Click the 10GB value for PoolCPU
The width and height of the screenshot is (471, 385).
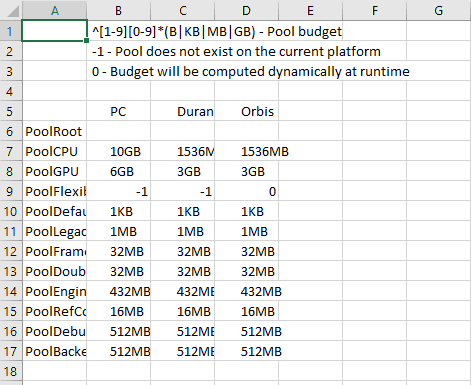click(x=118, y=151)
